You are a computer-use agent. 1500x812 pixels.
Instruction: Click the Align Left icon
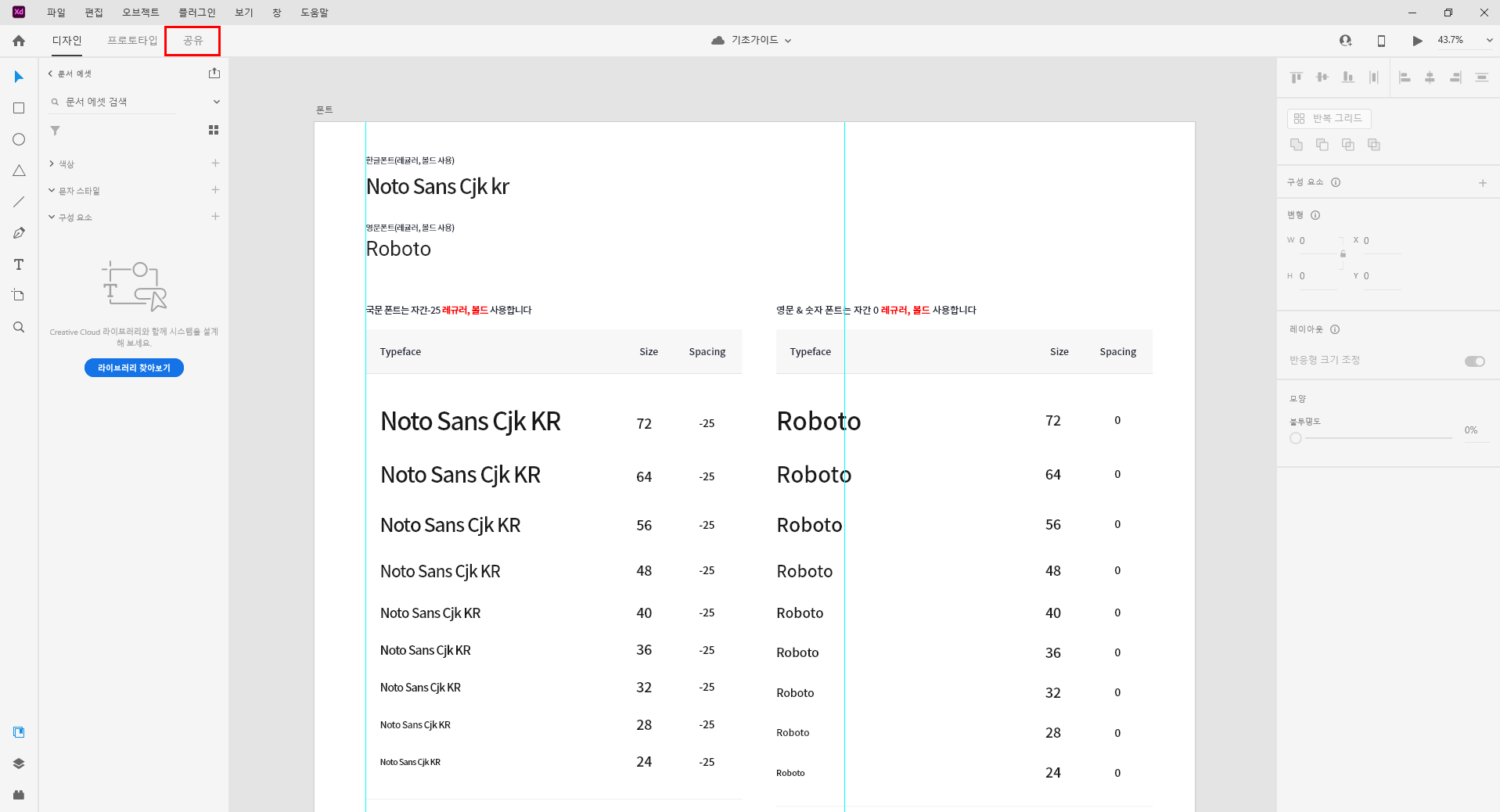click(1405, 77)
